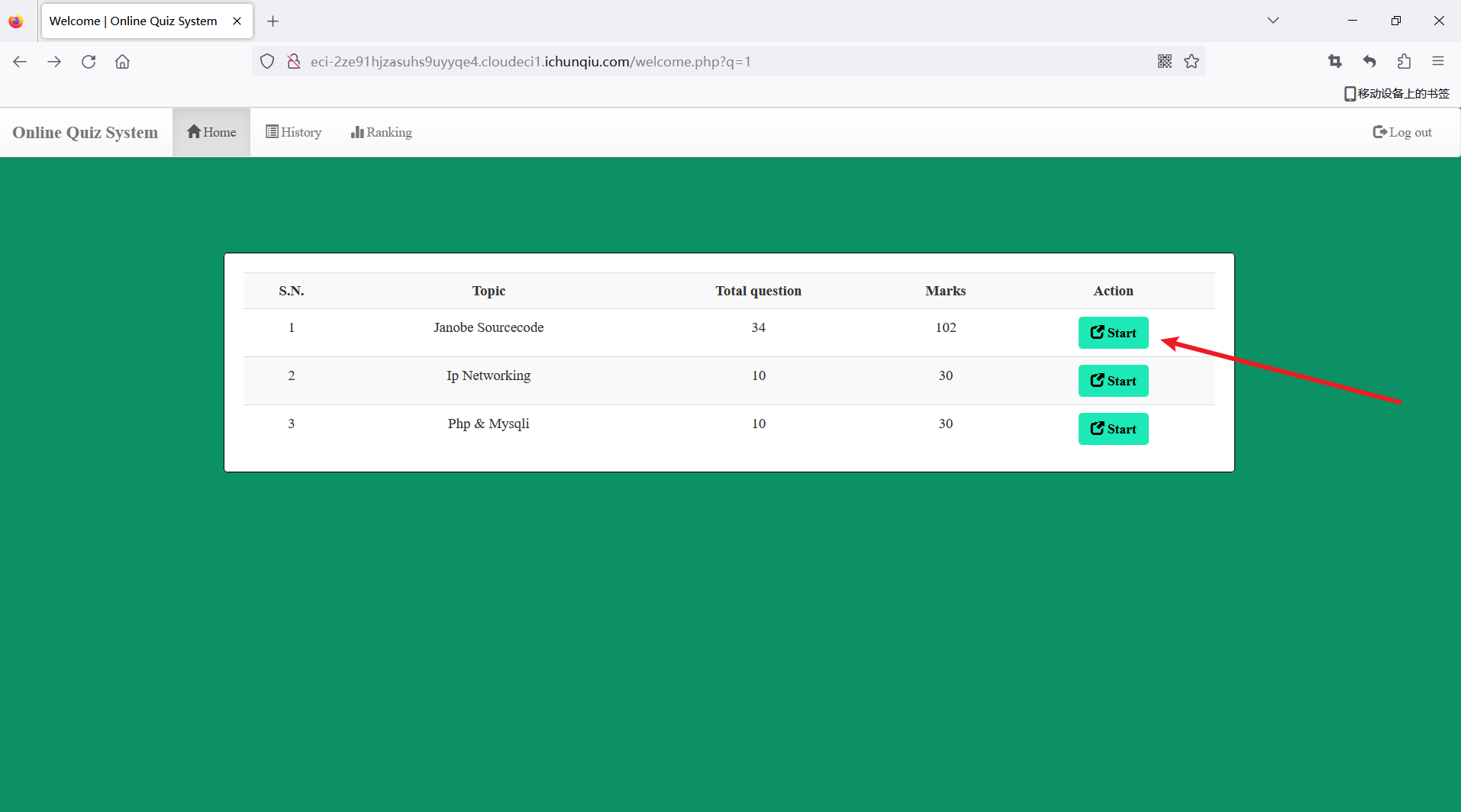Show the tracking protection shield info

pyautogui.click(x=267, y=61)
